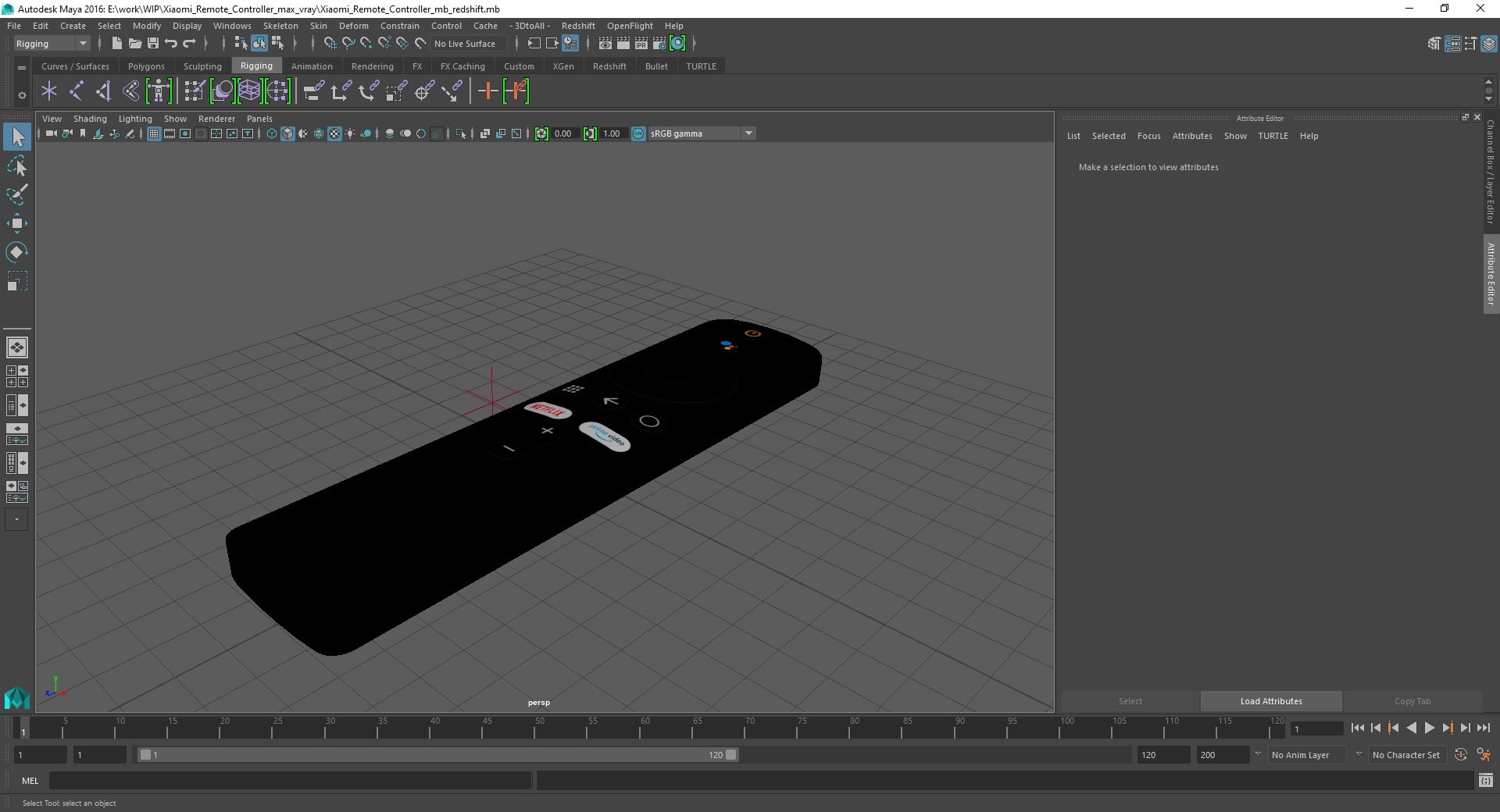Screen dimensions: 1500x812
Task: Open animation preferences running-man icon
Action: [1484, 755]
